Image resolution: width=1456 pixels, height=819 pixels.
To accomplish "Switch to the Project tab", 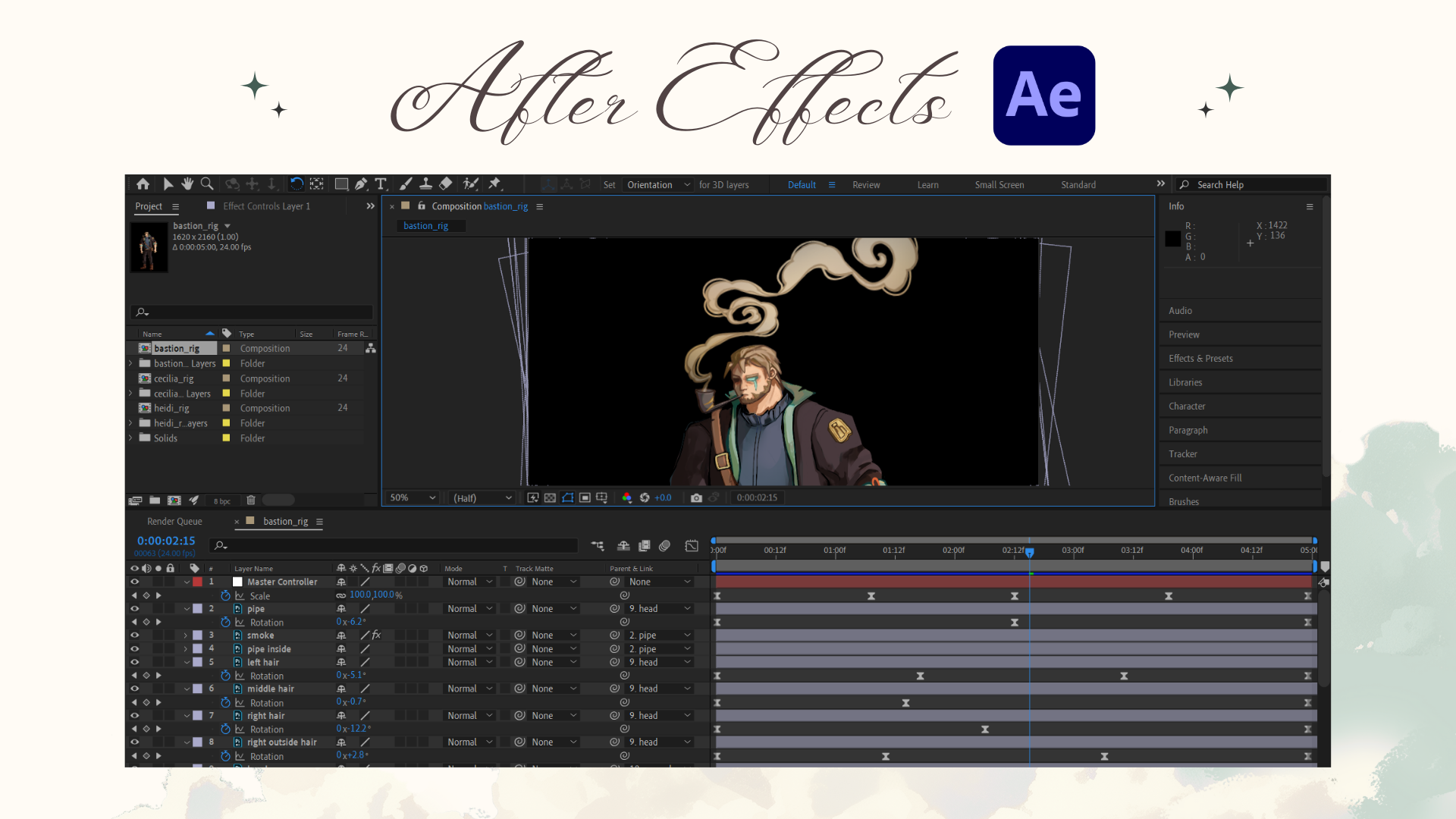I will (149, 206).
